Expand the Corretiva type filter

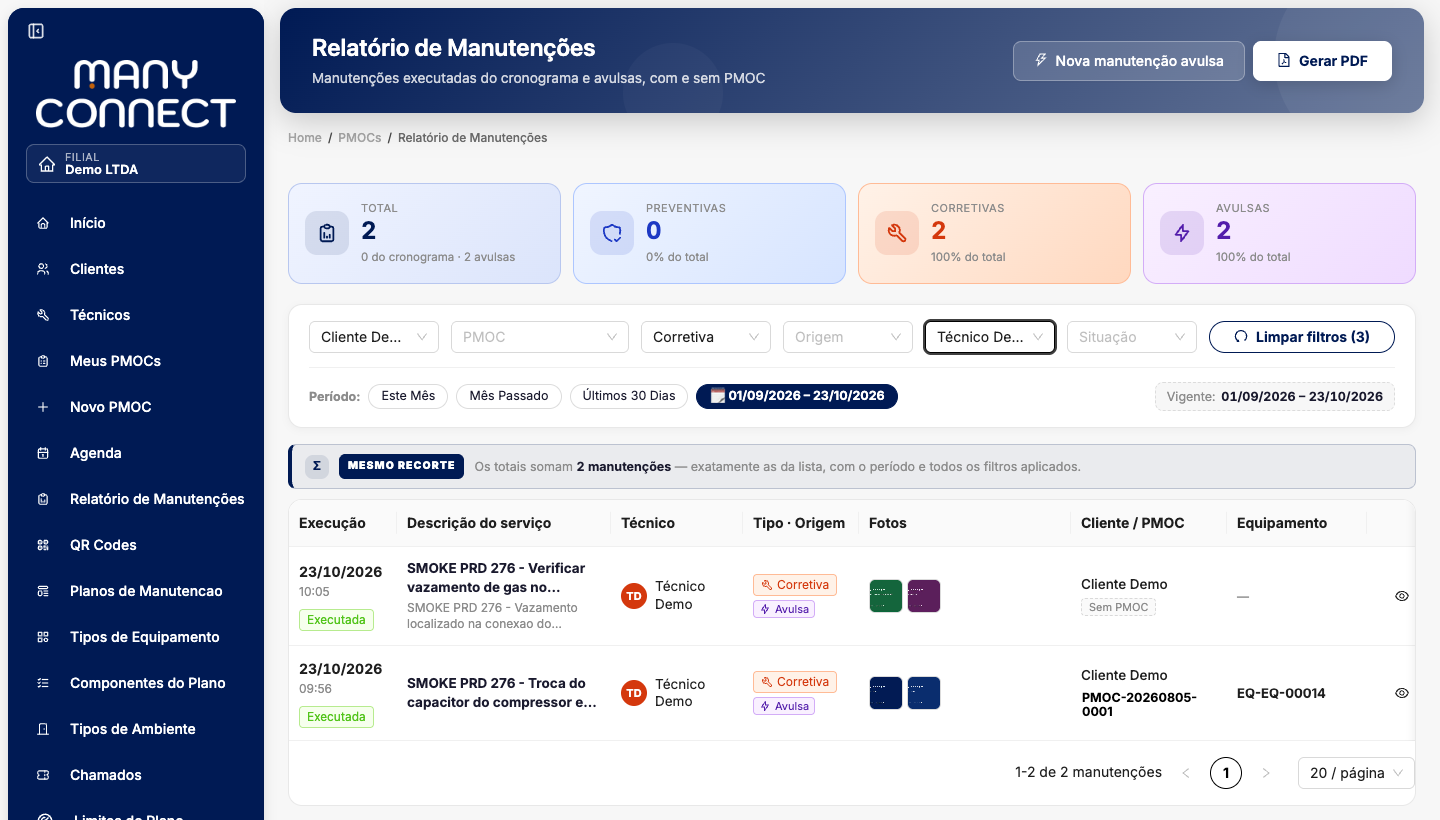(x=706, y=337)
